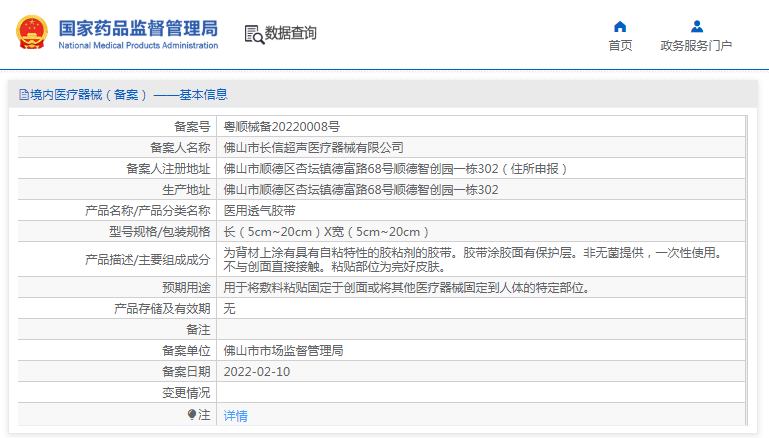The width and height of the screenshot is (769, 438).
Task: Click the 产品名称/产品分类名称 label
Action: pos(148,211)
